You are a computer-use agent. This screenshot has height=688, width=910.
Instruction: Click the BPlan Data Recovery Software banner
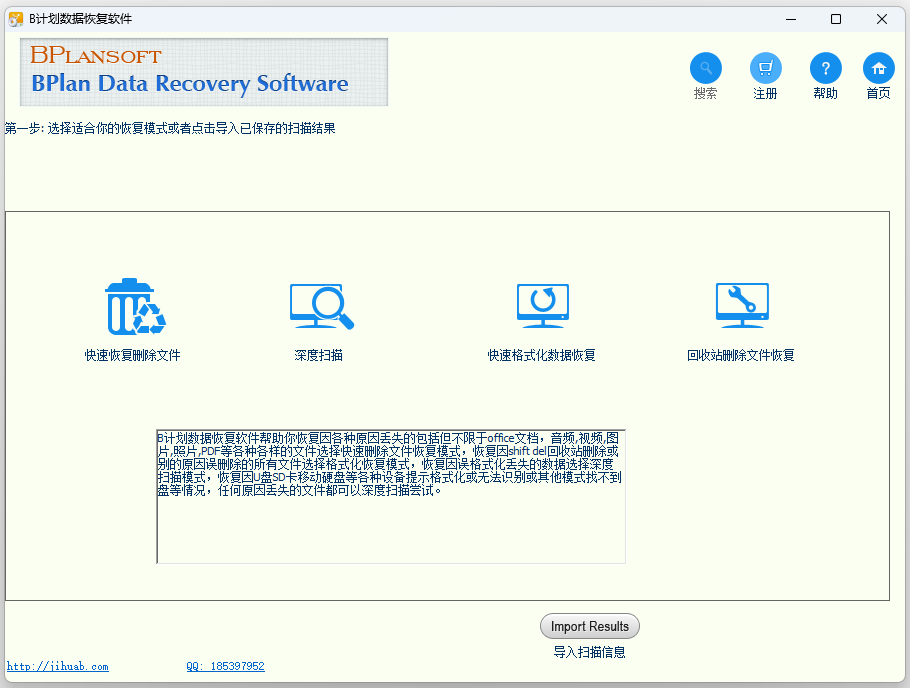pos(204,72)
